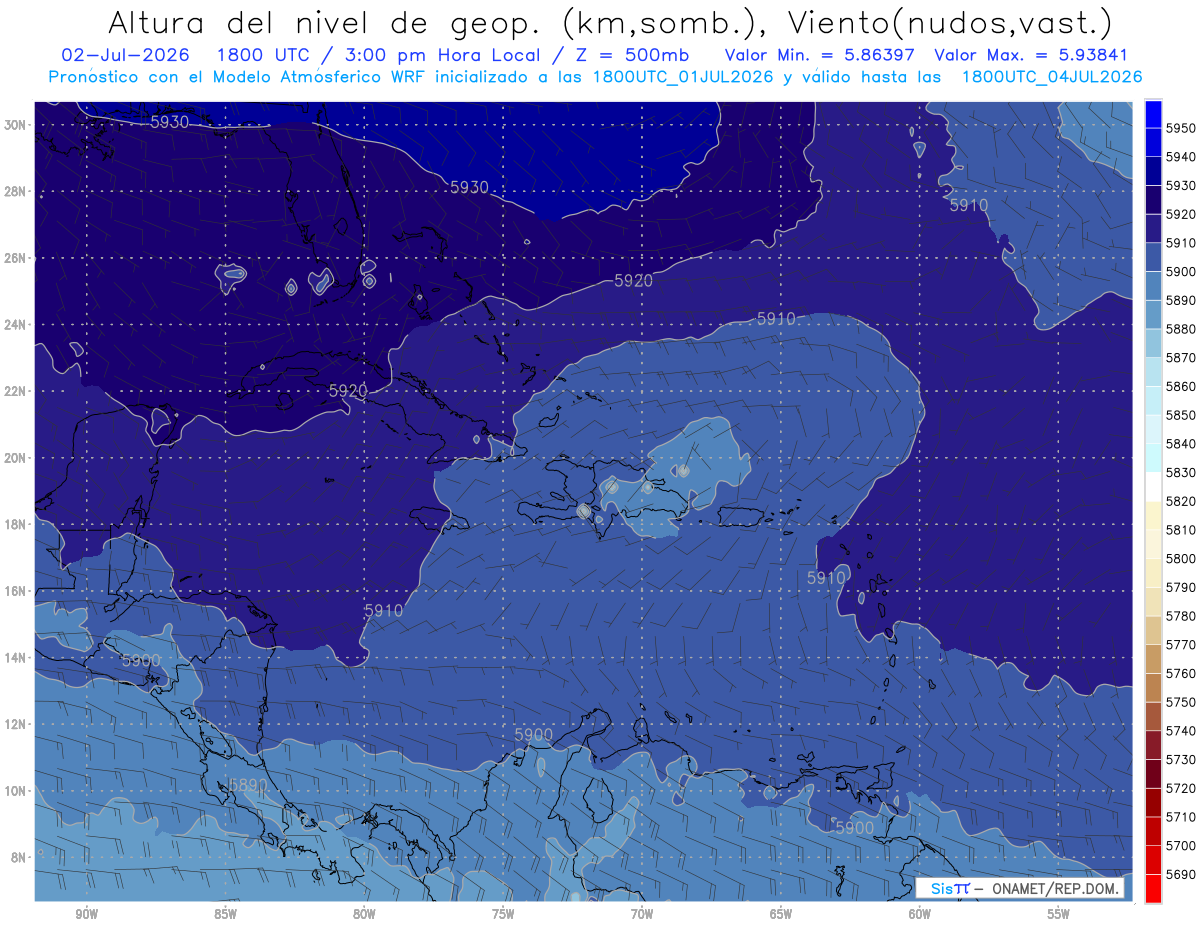Click the 'Valor Min. = 5.86397' text

pos(820,55)
